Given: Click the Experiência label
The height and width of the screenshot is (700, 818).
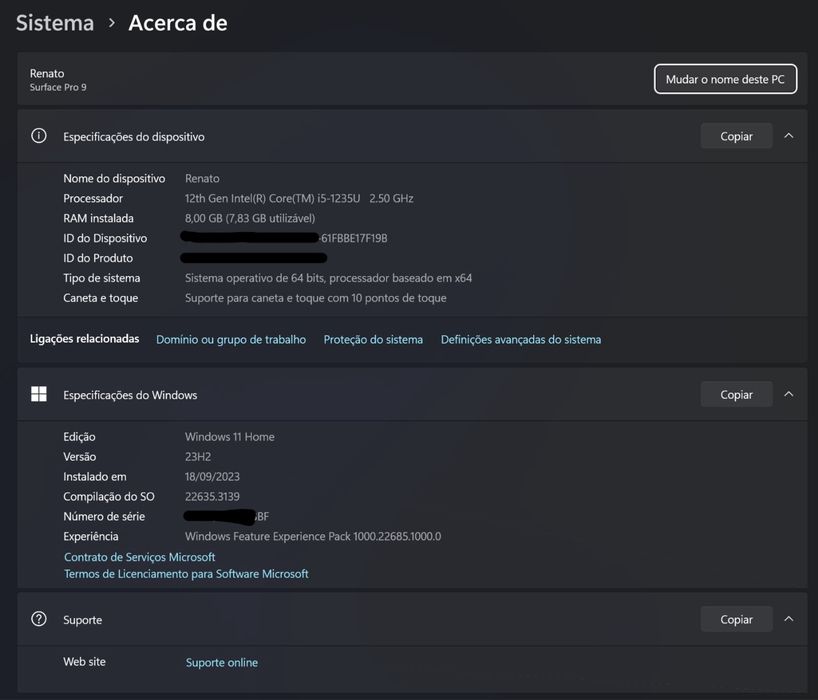Looking at the screenshot, I should pyautogui.click(x=91, y=536).
